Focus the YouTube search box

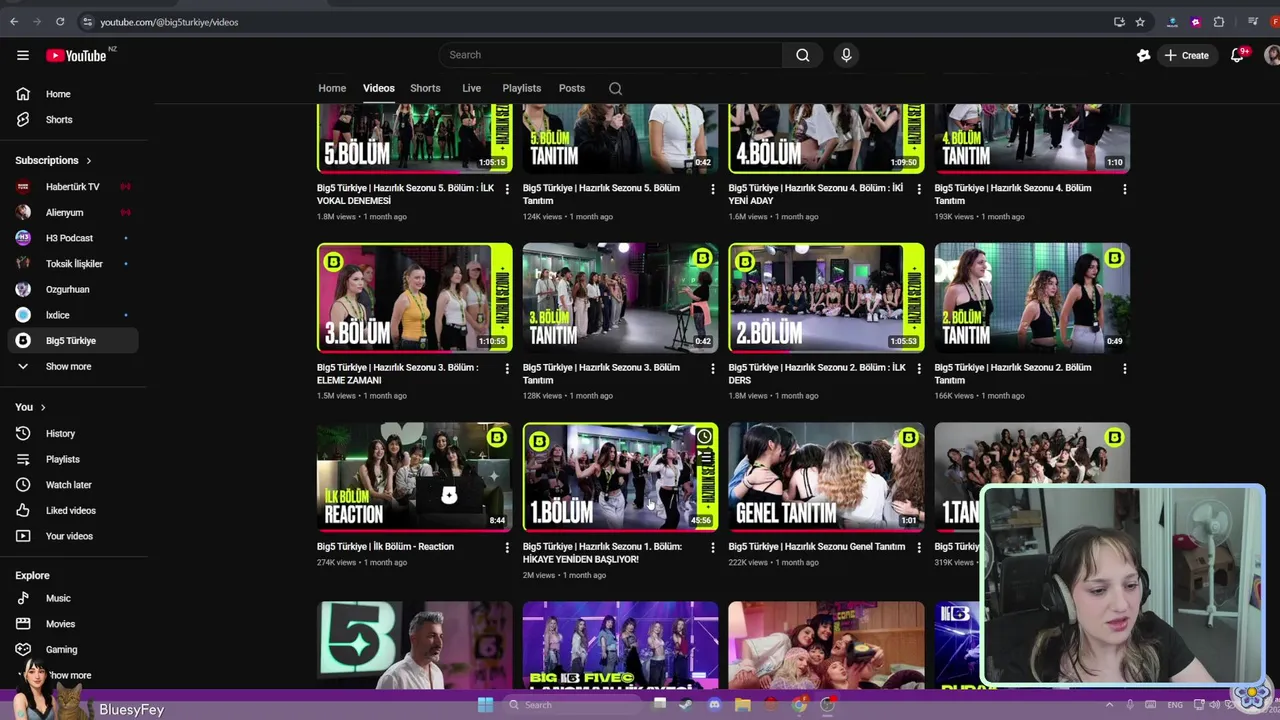pos(610,55)
